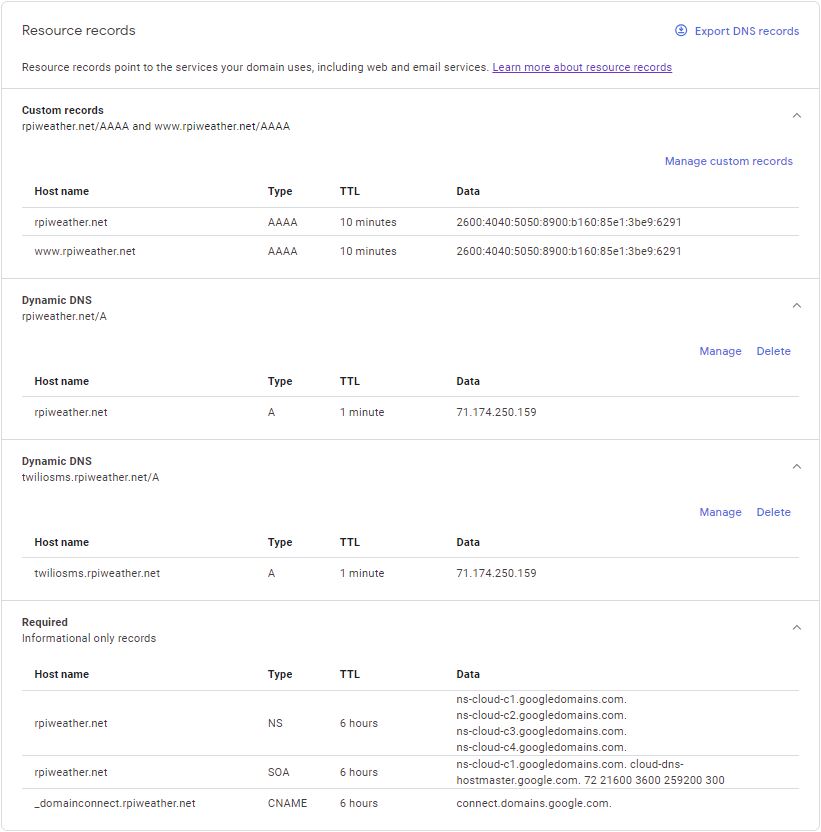Select the www.rpiweather.net AAAA host name

click(x=85, y=251)
